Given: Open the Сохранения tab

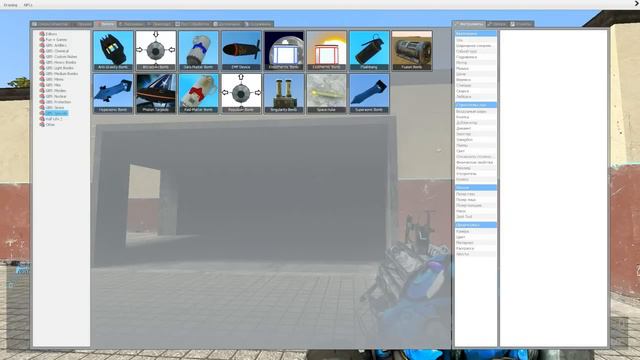Looking at the screenshot, I should pyautogui.click(x=258, y=24).
